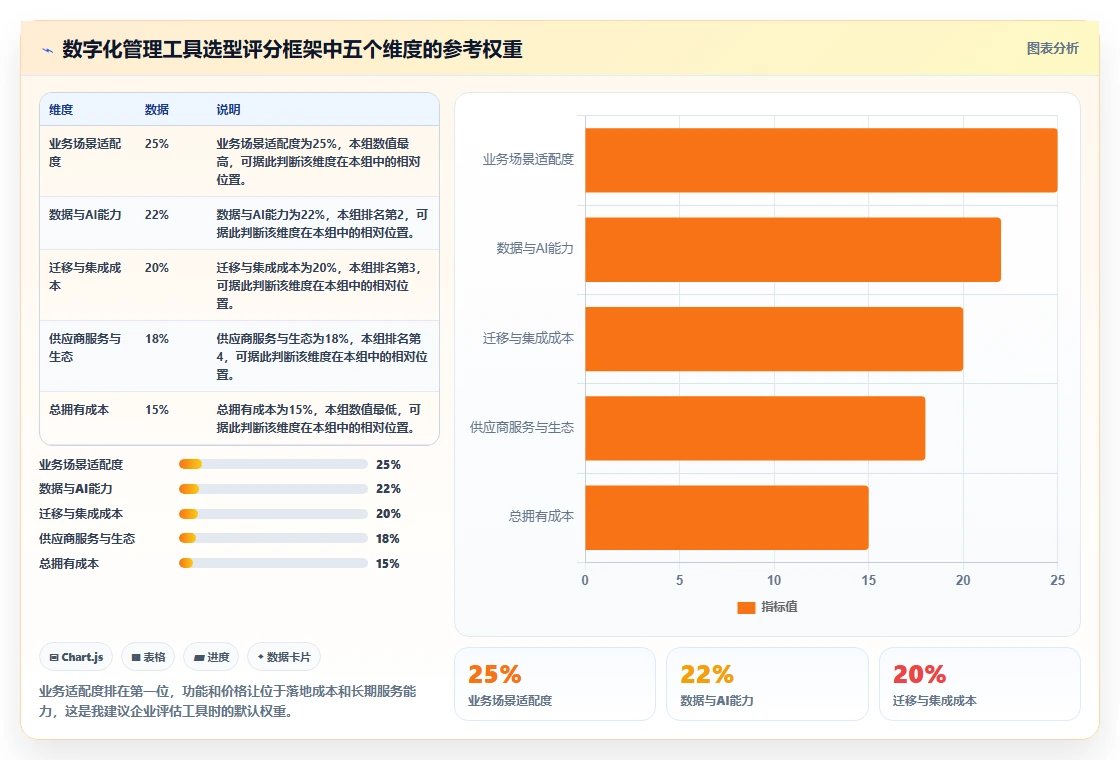Click the 维度 column header

pos(61,110)
